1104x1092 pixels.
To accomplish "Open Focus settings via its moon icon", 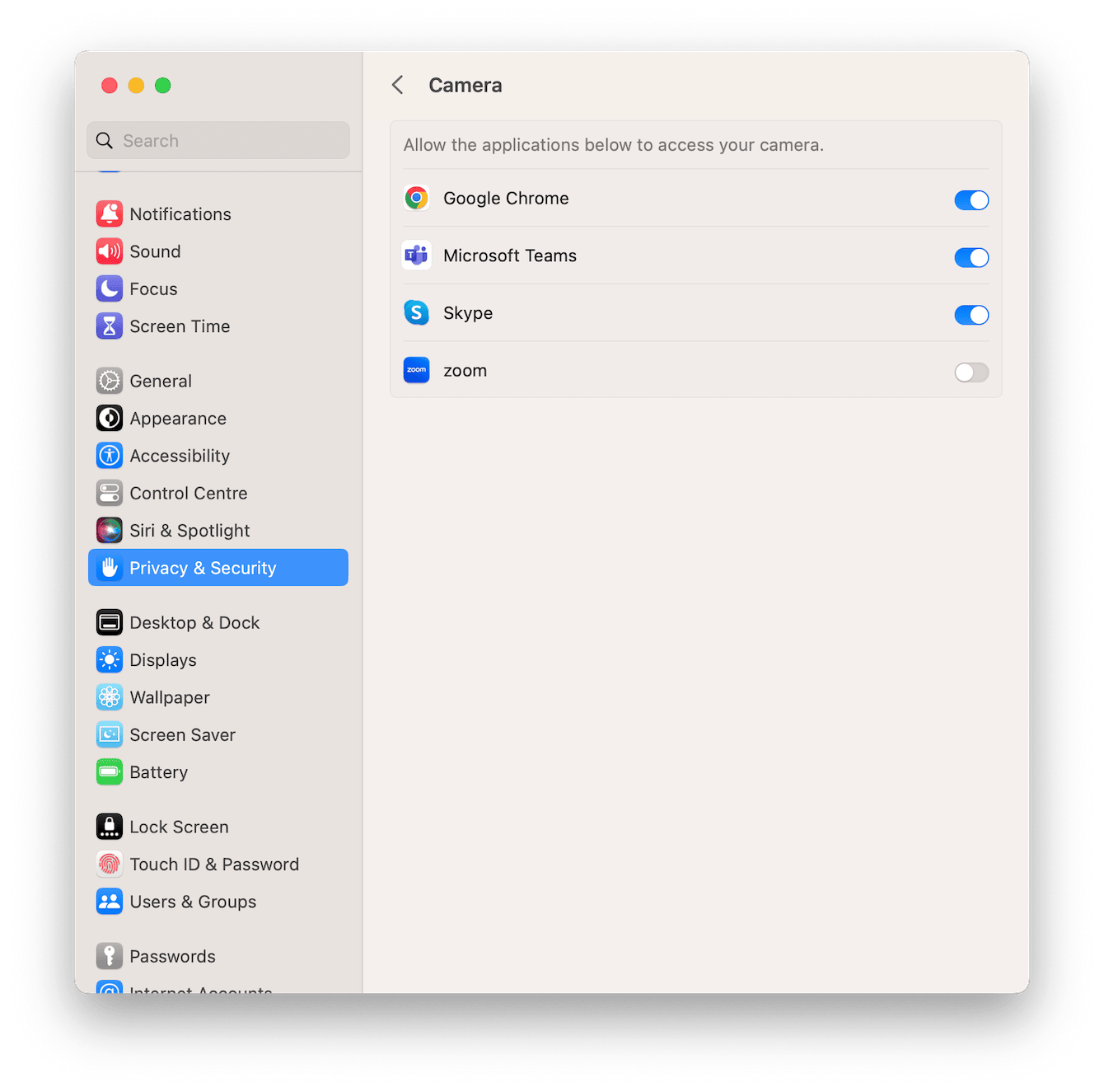I will [x=110, y=288].
